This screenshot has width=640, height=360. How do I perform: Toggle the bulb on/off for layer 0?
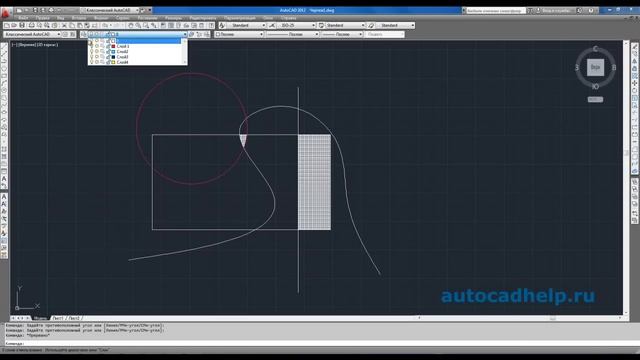(x=91, y=41)
